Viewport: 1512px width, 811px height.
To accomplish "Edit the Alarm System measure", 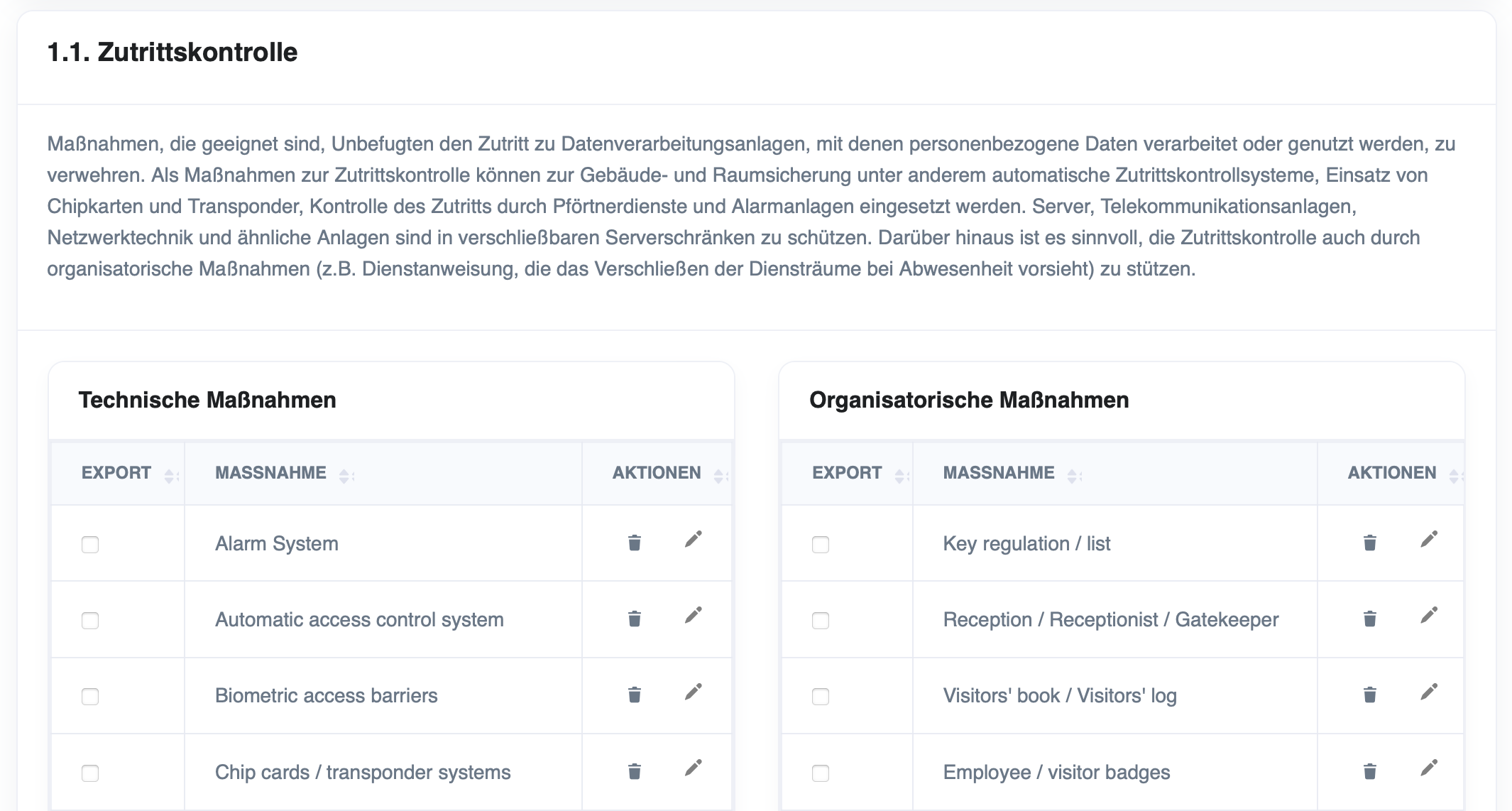I will tap(694, 540).
